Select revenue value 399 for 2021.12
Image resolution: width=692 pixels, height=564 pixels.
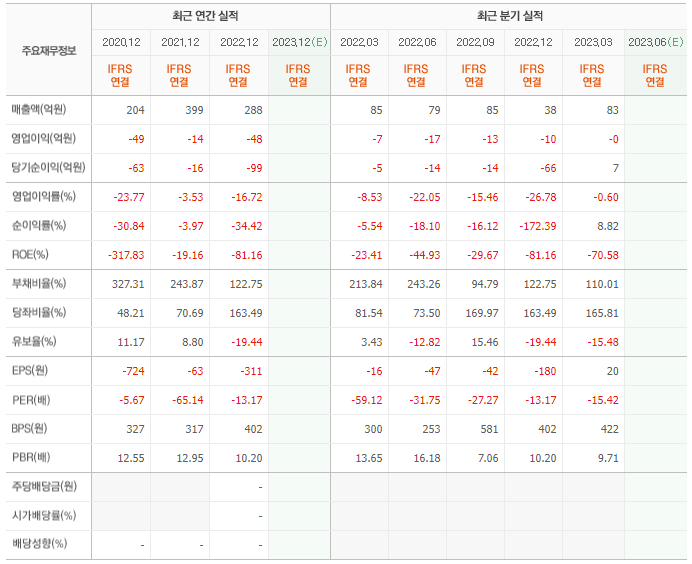[194, 110]
